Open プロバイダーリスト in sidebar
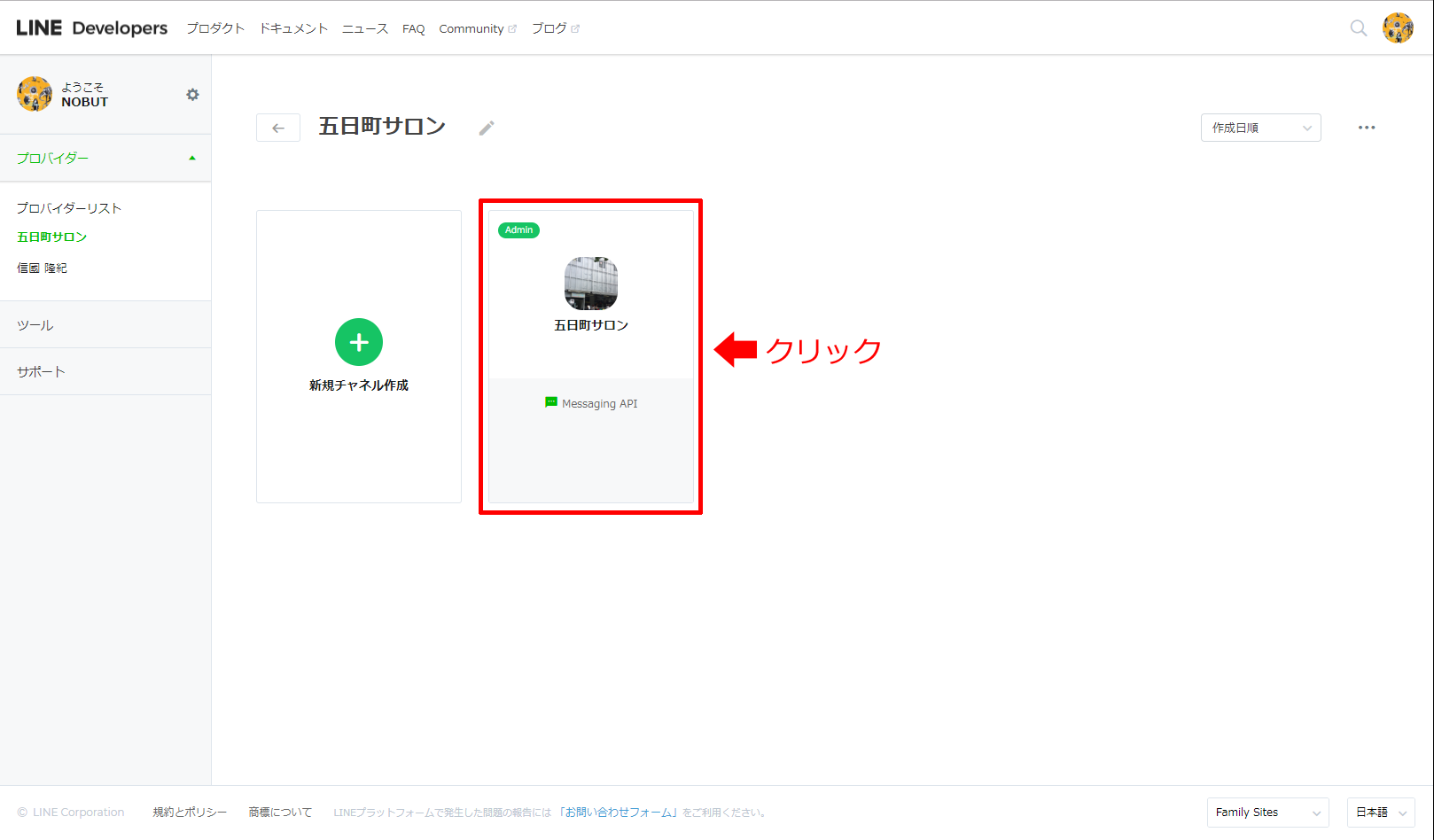This screenshot has height=840, width=1434. (69, 208)
